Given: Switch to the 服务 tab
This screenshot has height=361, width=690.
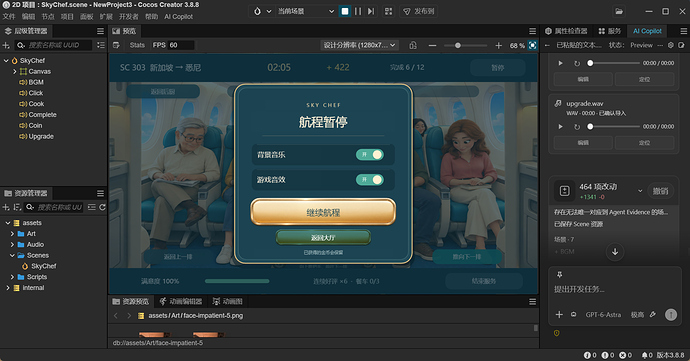Looking at the screenshot, I should [609, 31].
